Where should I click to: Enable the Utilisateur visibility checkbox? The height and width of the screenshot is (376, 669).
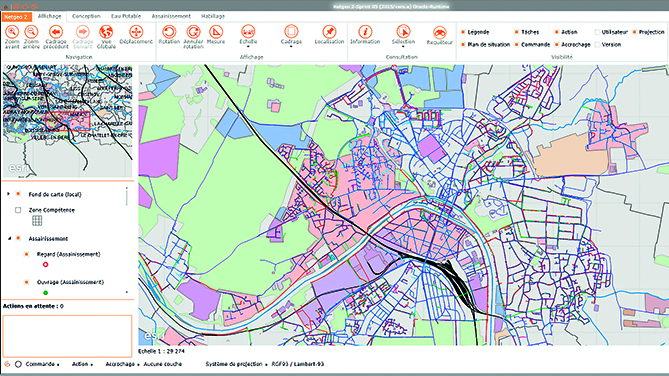pyautogui.click(x=597, y=32)
